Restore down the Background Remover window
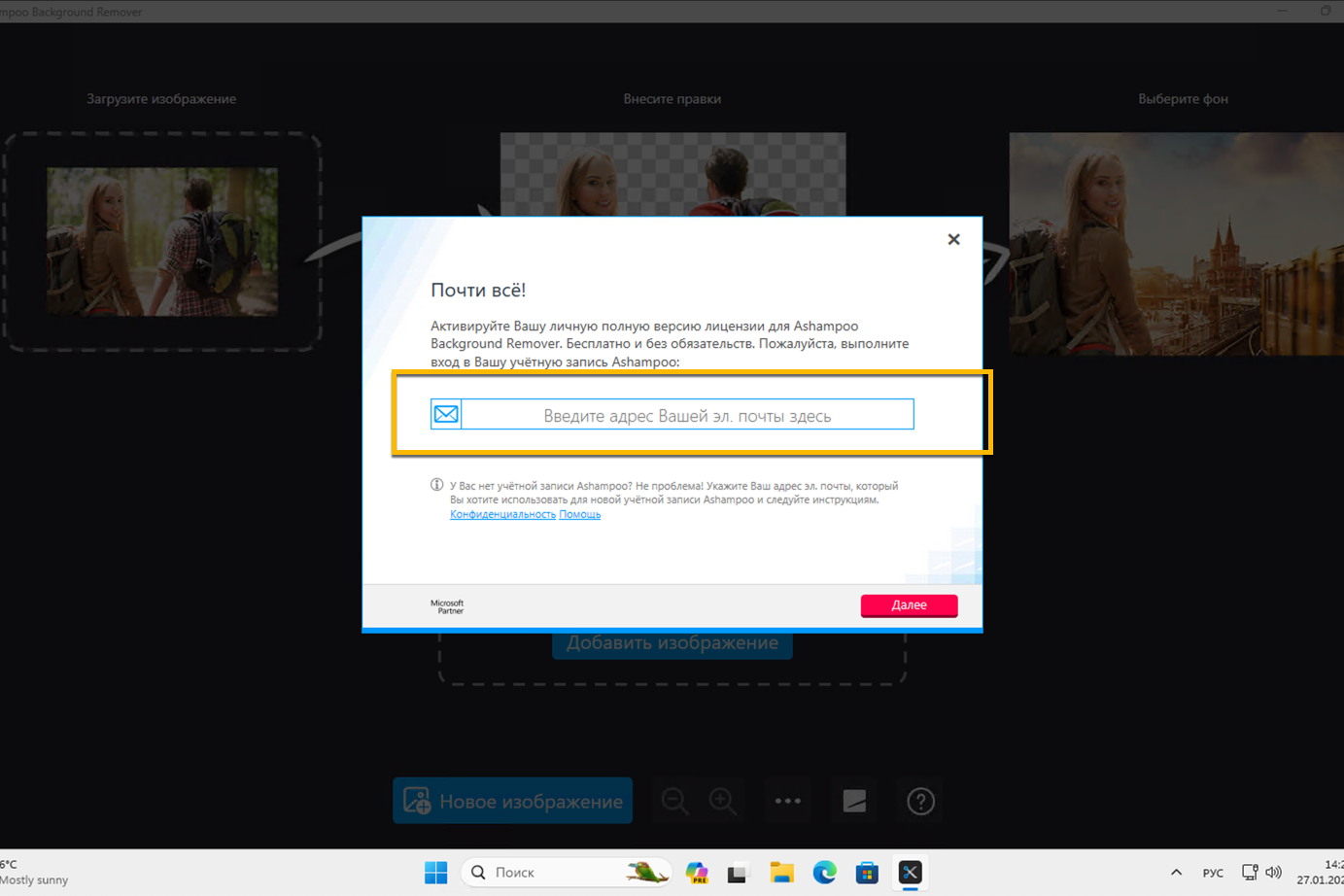 click(x=1326, y=11)
